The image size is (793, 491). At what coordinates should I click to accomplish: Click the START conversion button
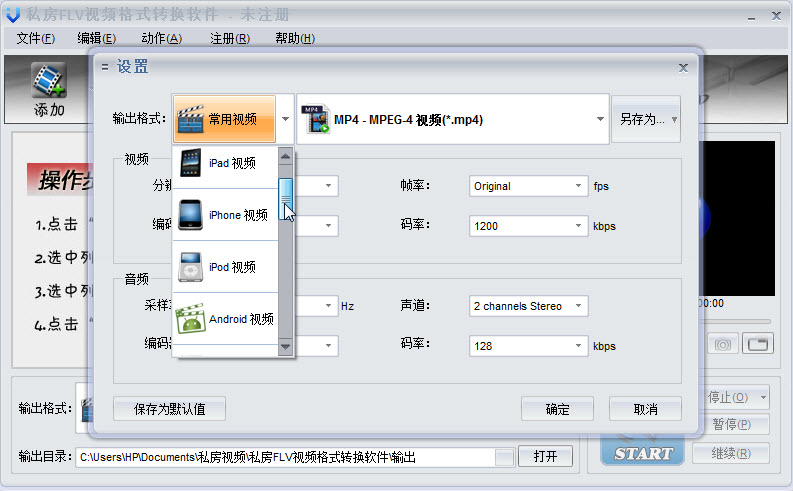click(x=642, y=453)
